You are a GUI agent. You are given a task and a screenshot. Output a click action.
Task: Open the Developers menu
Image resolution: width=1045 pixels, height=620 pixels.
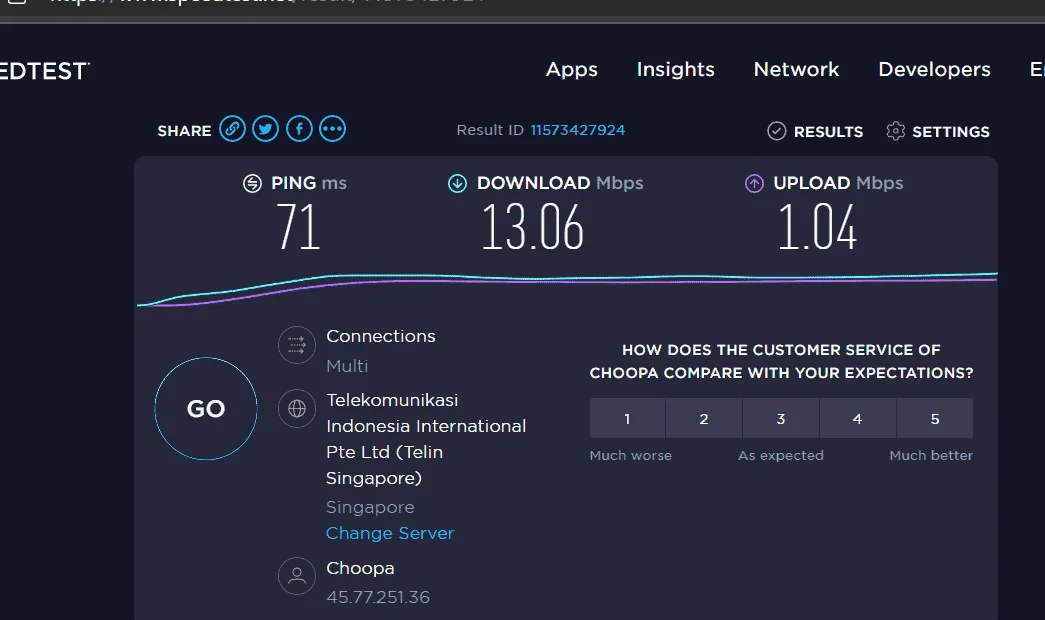[934, 70]
